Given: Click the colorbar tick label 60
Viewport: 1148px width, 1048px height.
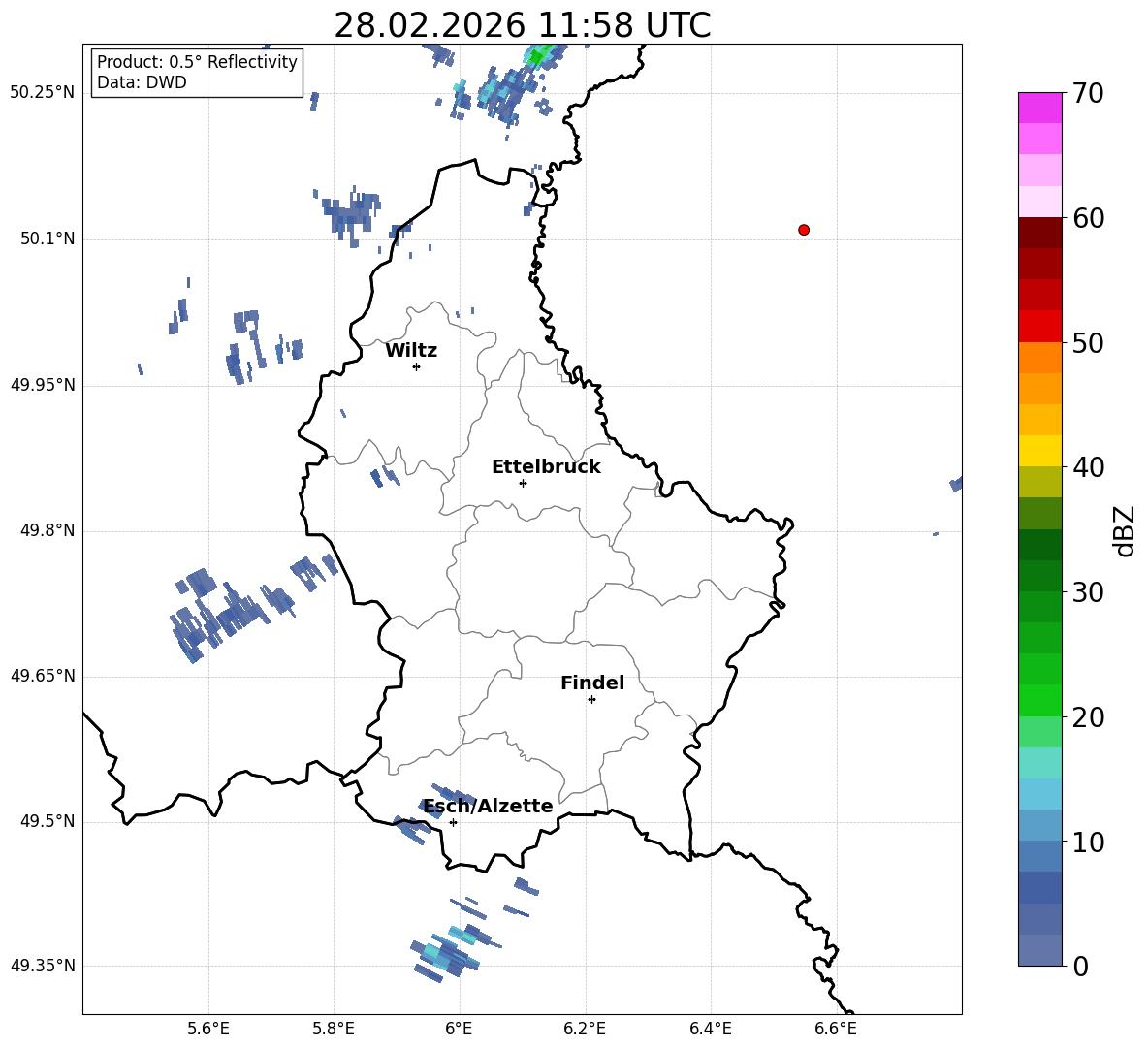Looking at the screenshot, I should (1088, 218).
